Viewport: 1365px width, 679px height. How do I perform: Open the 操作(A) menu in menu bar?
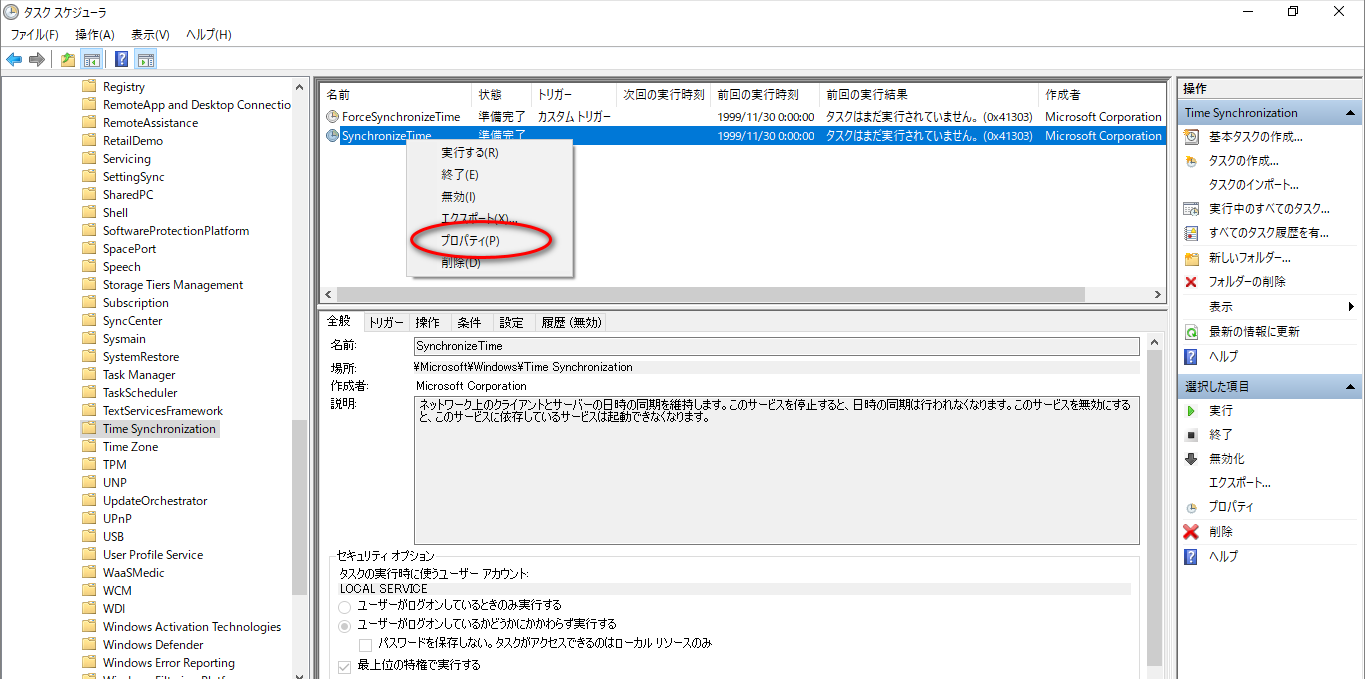click(95, 35)
